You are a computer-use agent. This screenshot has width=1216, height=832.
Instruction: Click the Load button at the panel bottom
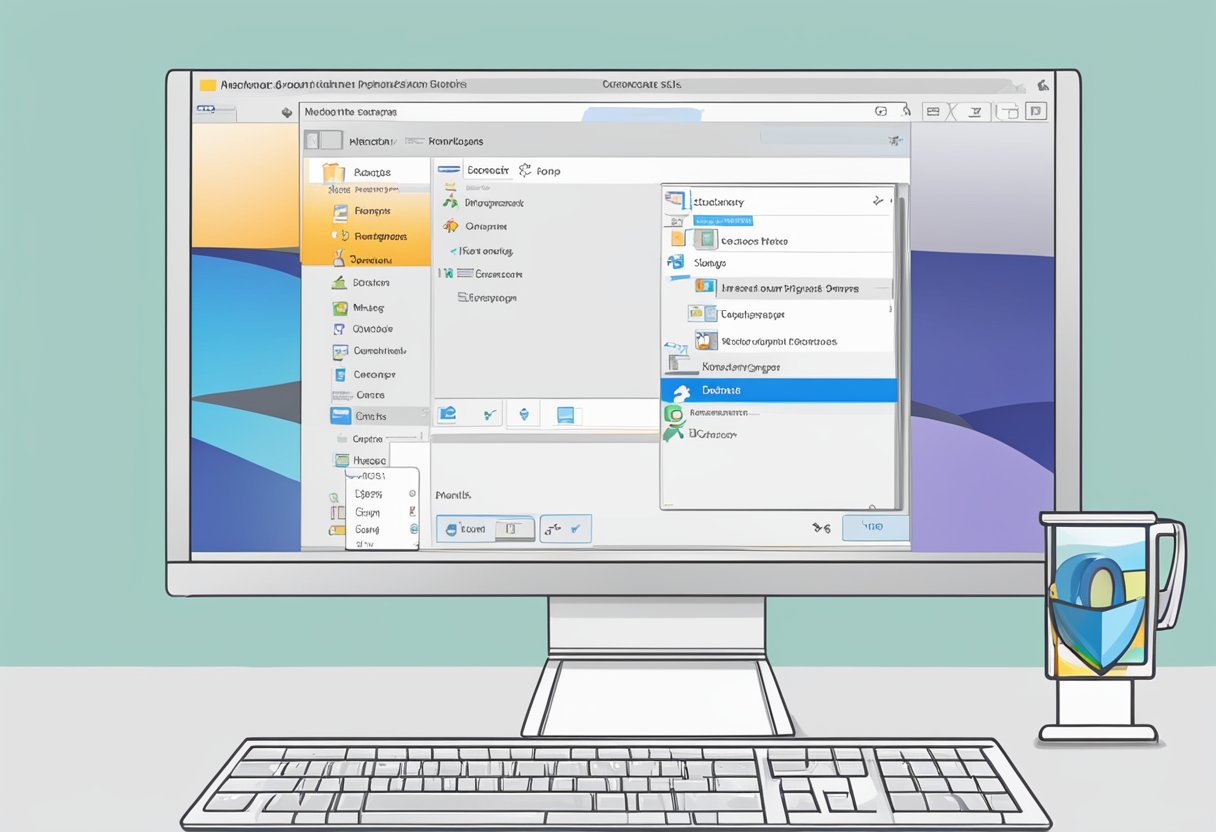(x=473, y=528)
